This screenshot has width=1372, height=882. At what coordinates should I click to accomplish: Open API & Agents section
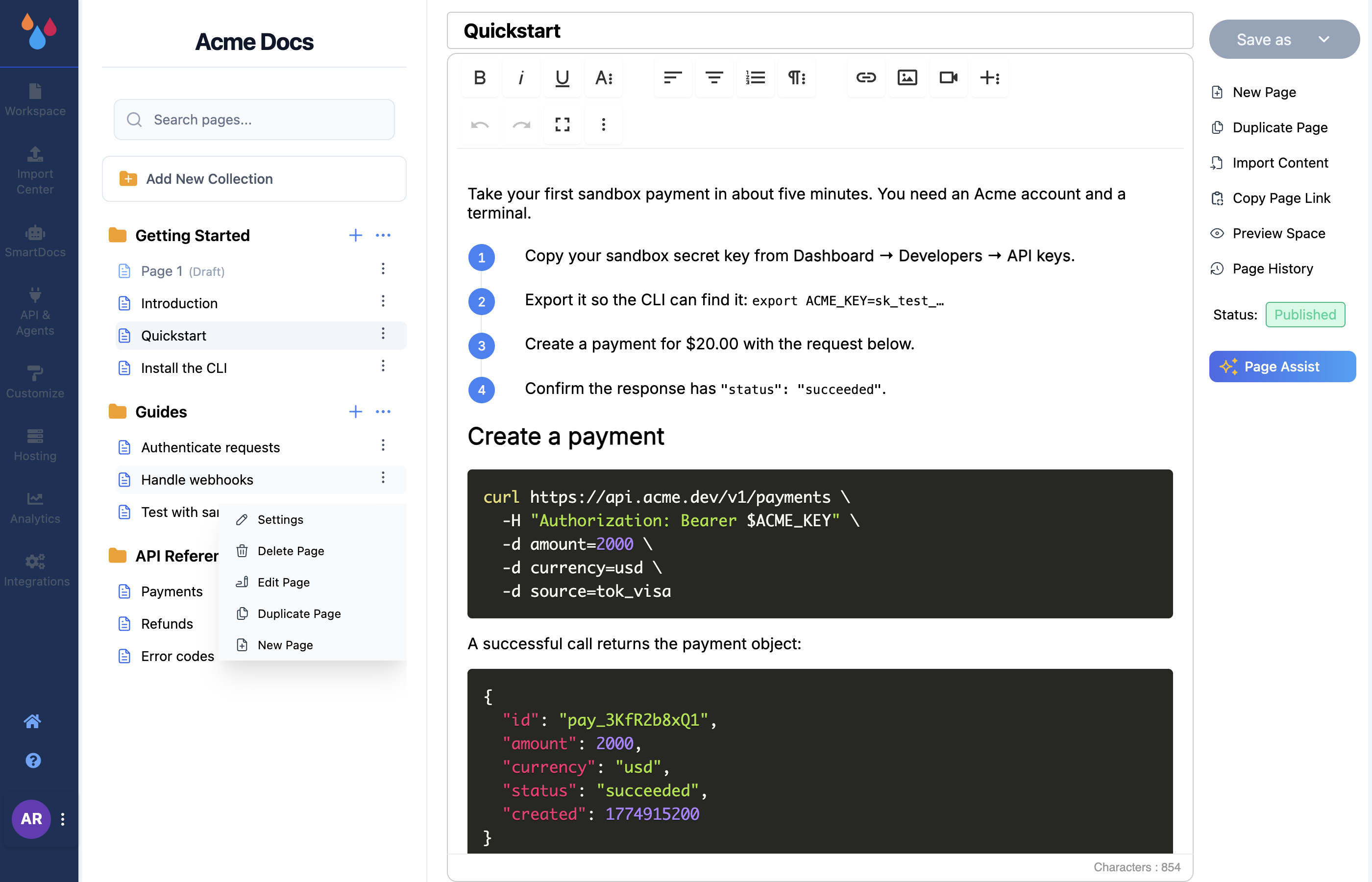[35, 312]
